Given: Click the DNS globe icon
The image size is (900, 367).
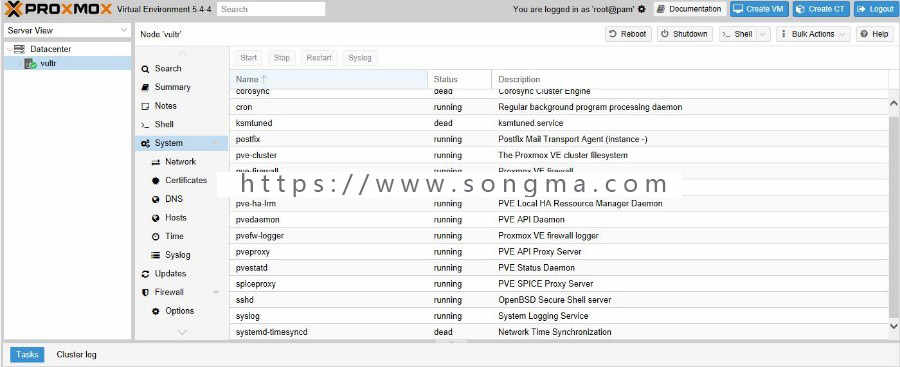Looking at the screenshot, I should 155,199.
